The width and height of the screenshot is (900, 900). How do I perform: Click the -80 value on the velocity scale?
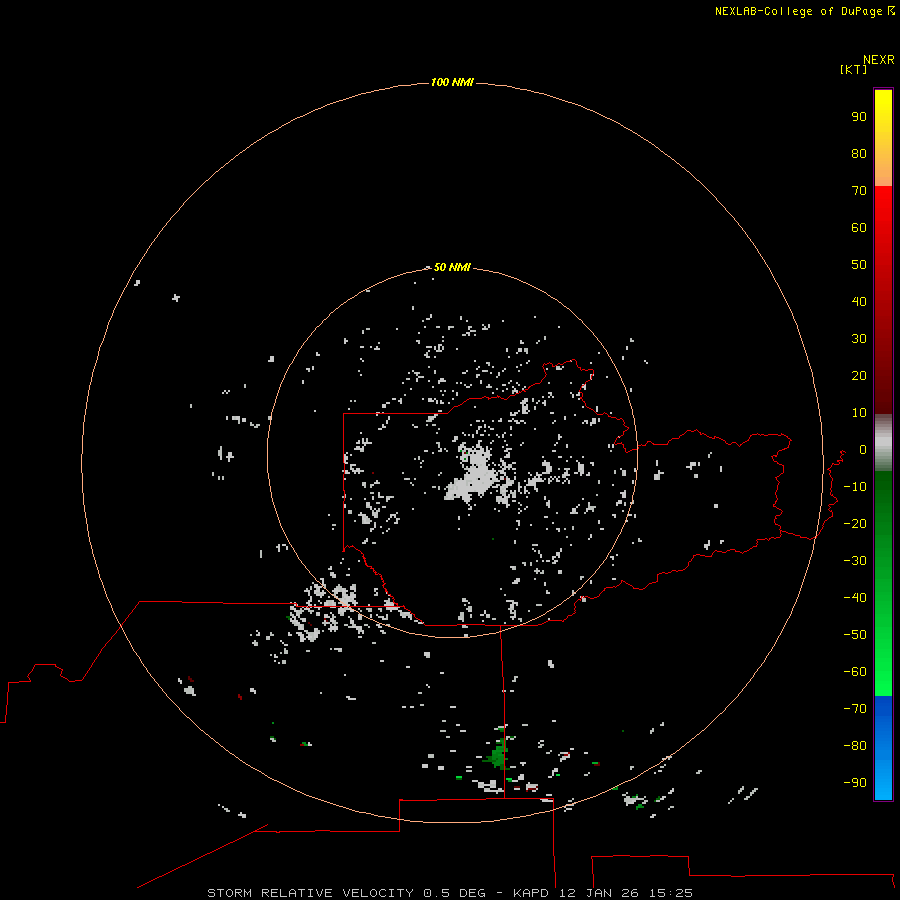pos(855,746)
